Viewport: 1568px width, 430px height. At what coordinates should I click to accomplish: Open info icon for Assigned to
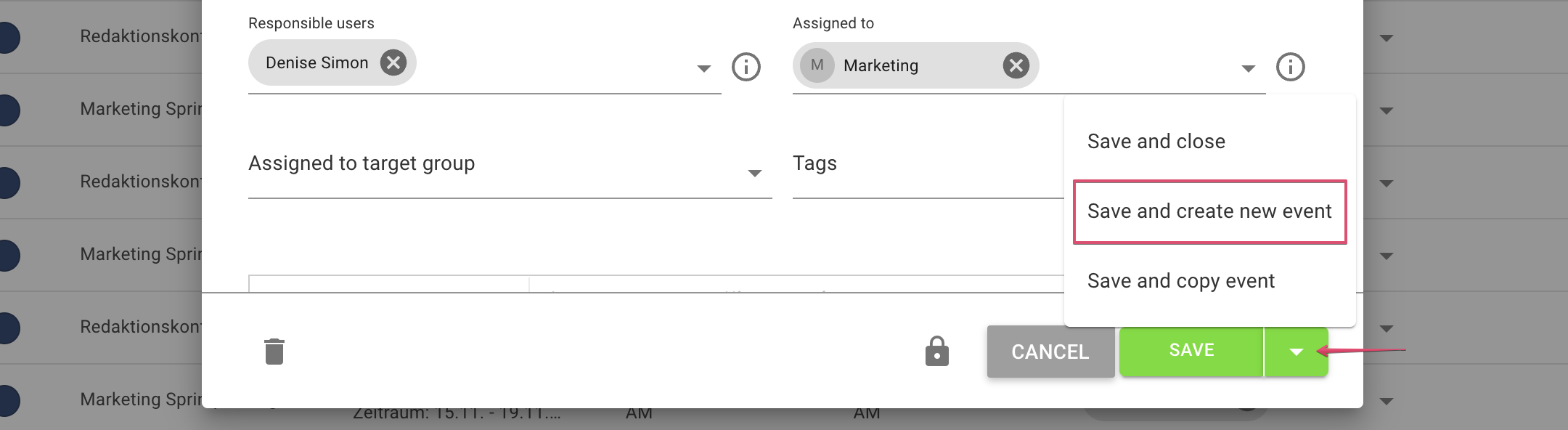coord(1290,67)
